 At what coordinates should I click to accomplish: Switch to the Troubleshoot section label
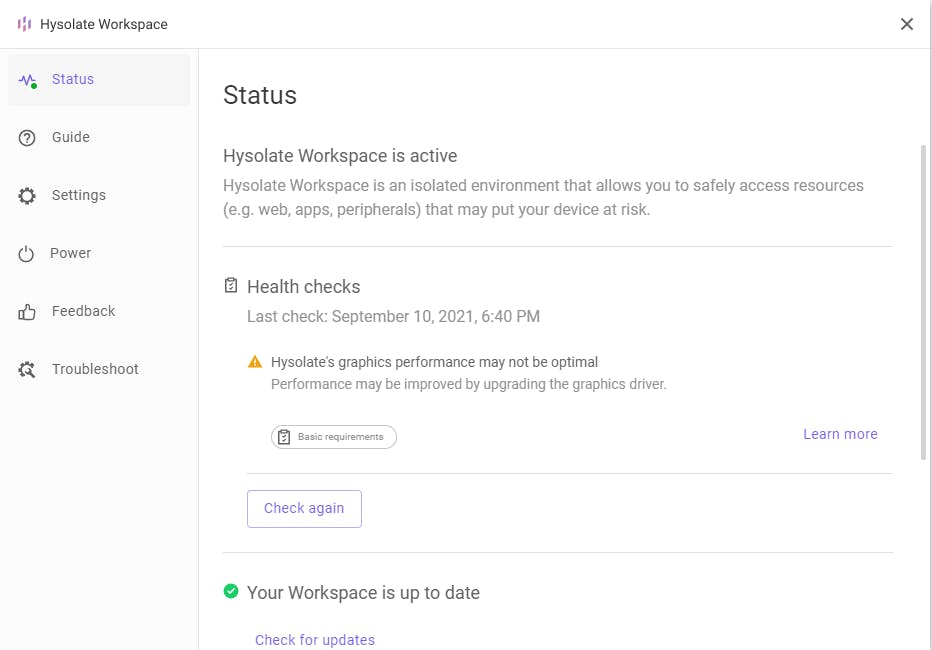[x=95, y=369]
